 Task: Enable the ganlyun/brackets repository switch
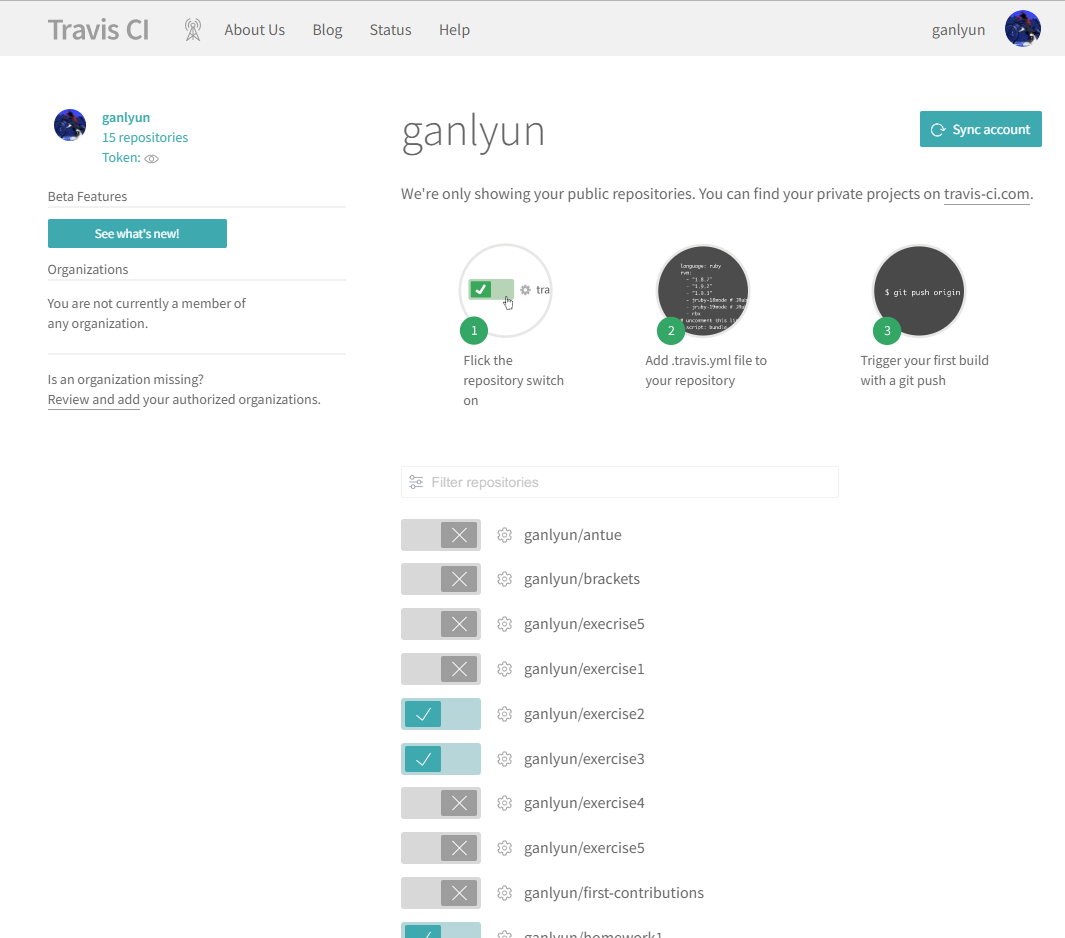(x=441, y=579)
